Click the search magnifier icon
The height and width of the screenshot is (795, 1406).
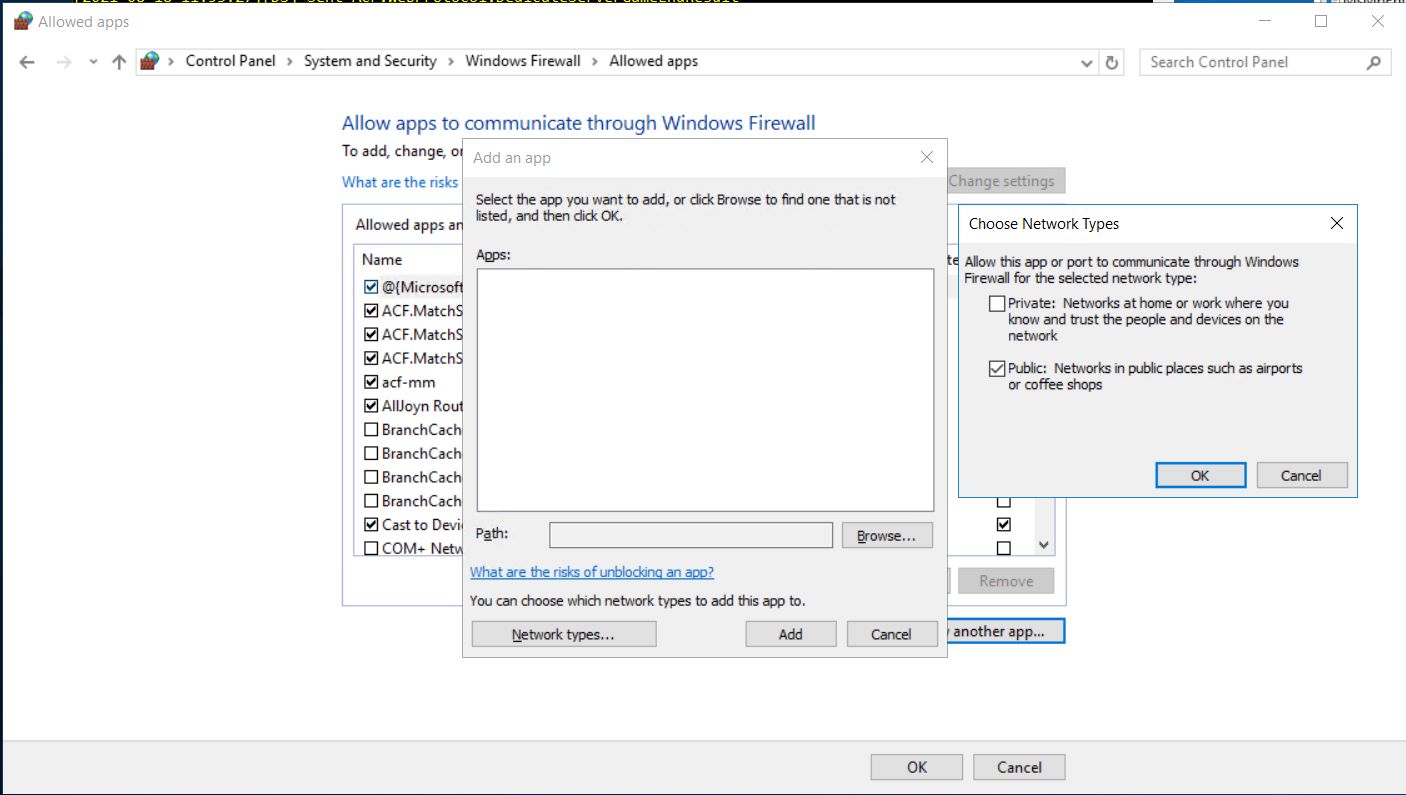[x=1374, y=62]
